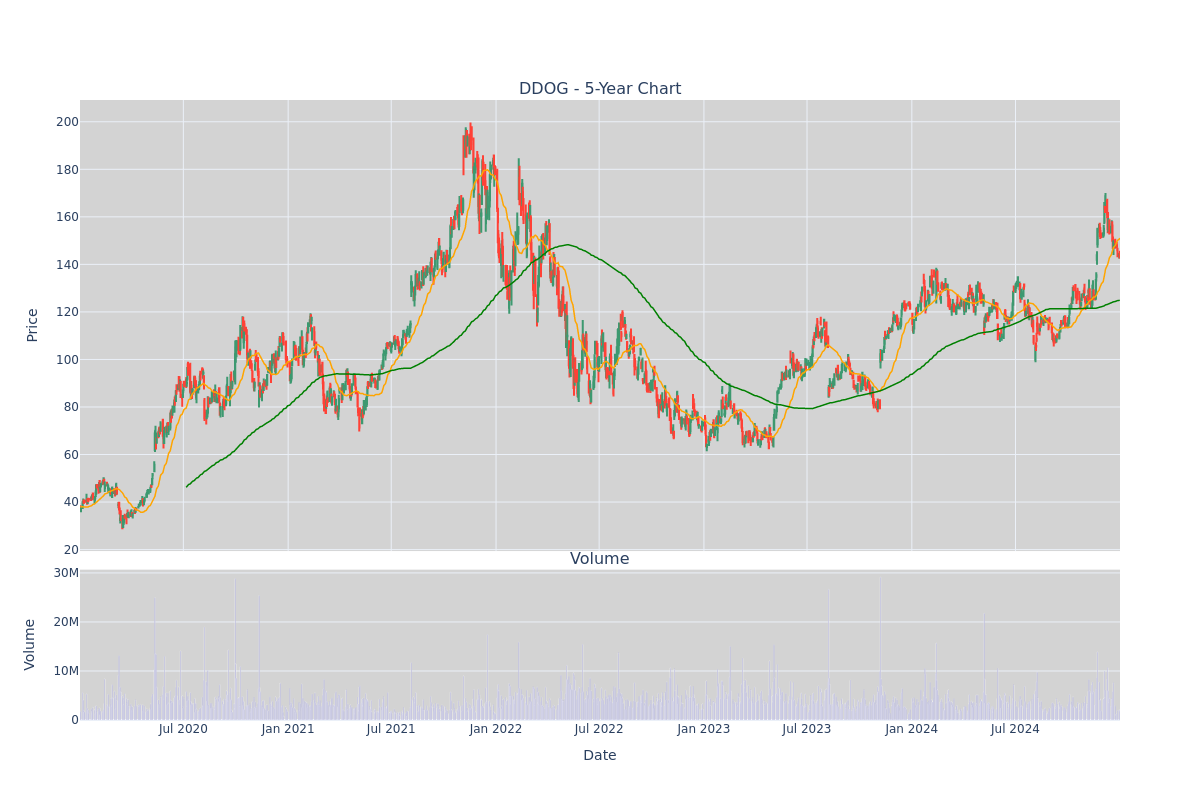Image resolution: width=1200 pixels, height=800 pixels.
Task: Click the 60 price tick label
Action: coord(71,454)
